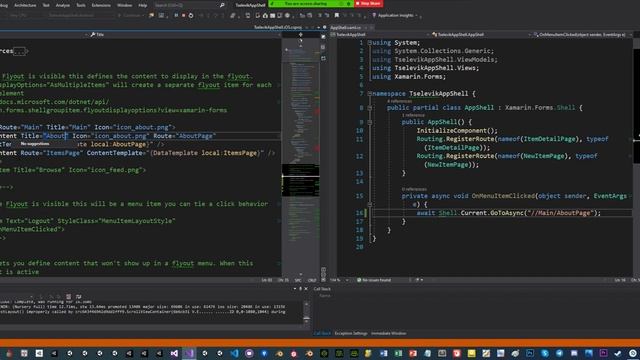
Task: Click the split editor icon above minimap
Action: coord(301,35)
